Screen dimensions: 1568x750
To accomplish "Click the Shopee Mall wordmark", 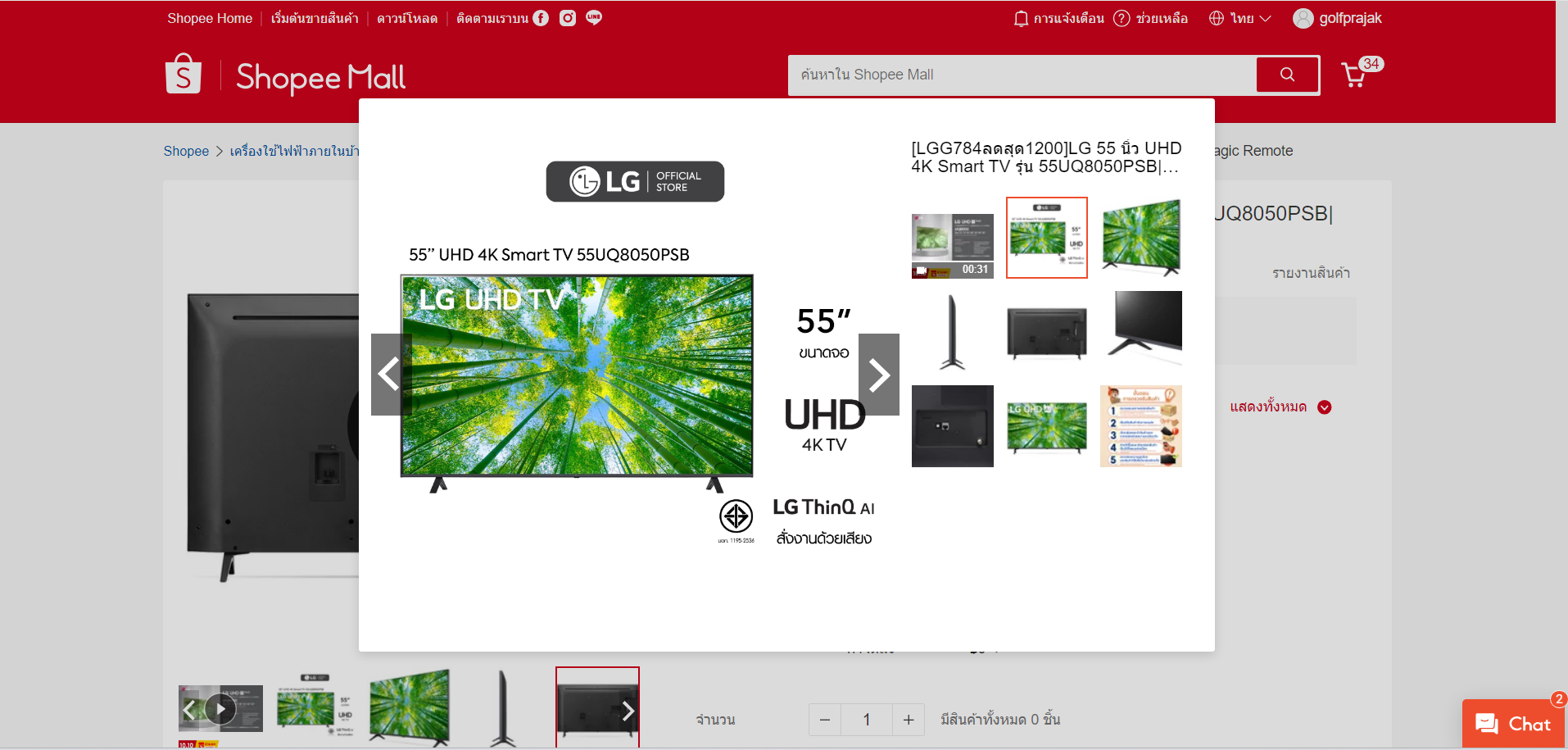I will click(x=320, y=78).
